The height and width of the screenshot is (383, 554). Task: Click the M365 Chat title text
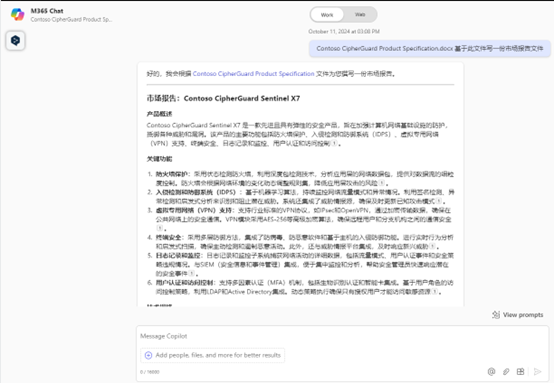coord(47,11)
